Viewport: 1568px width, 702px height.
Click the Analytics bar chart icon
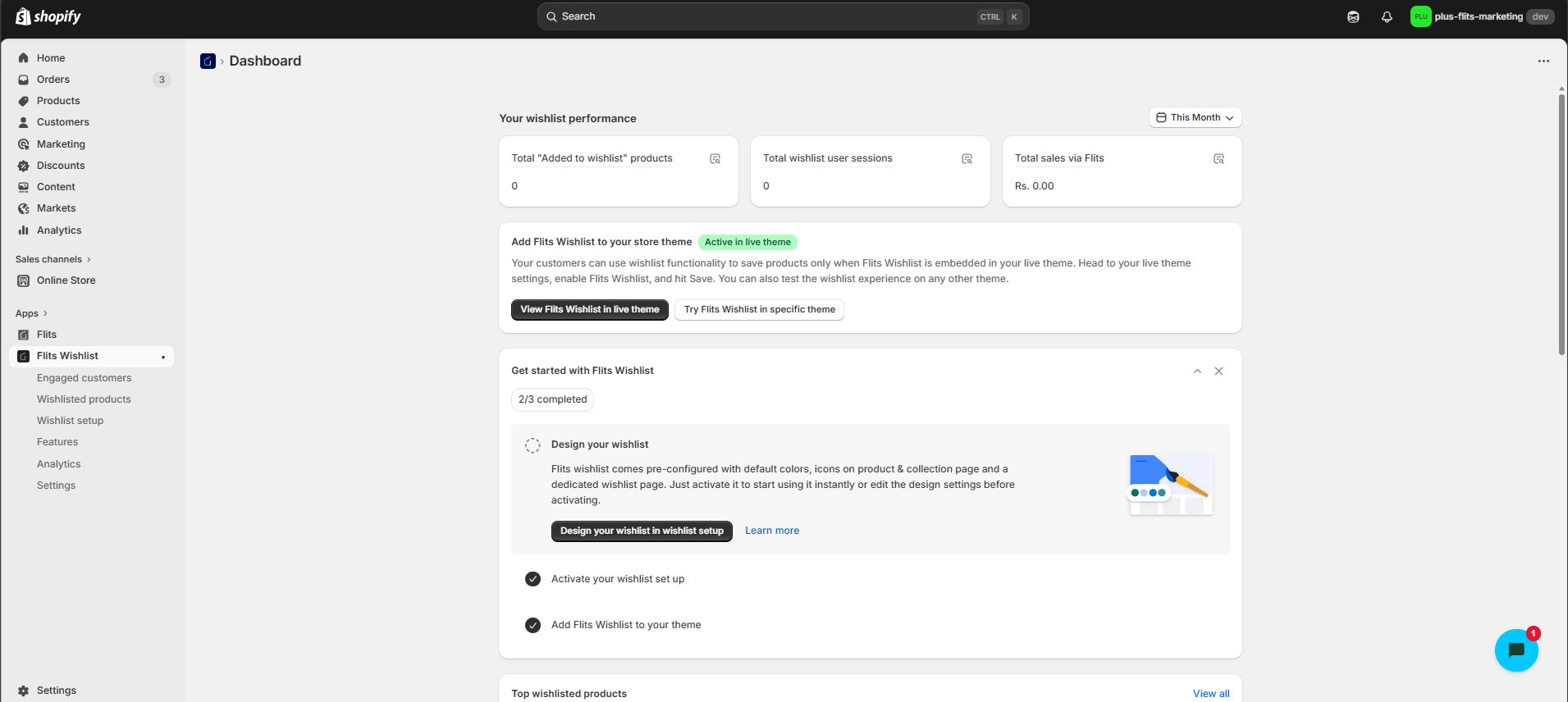24,230
